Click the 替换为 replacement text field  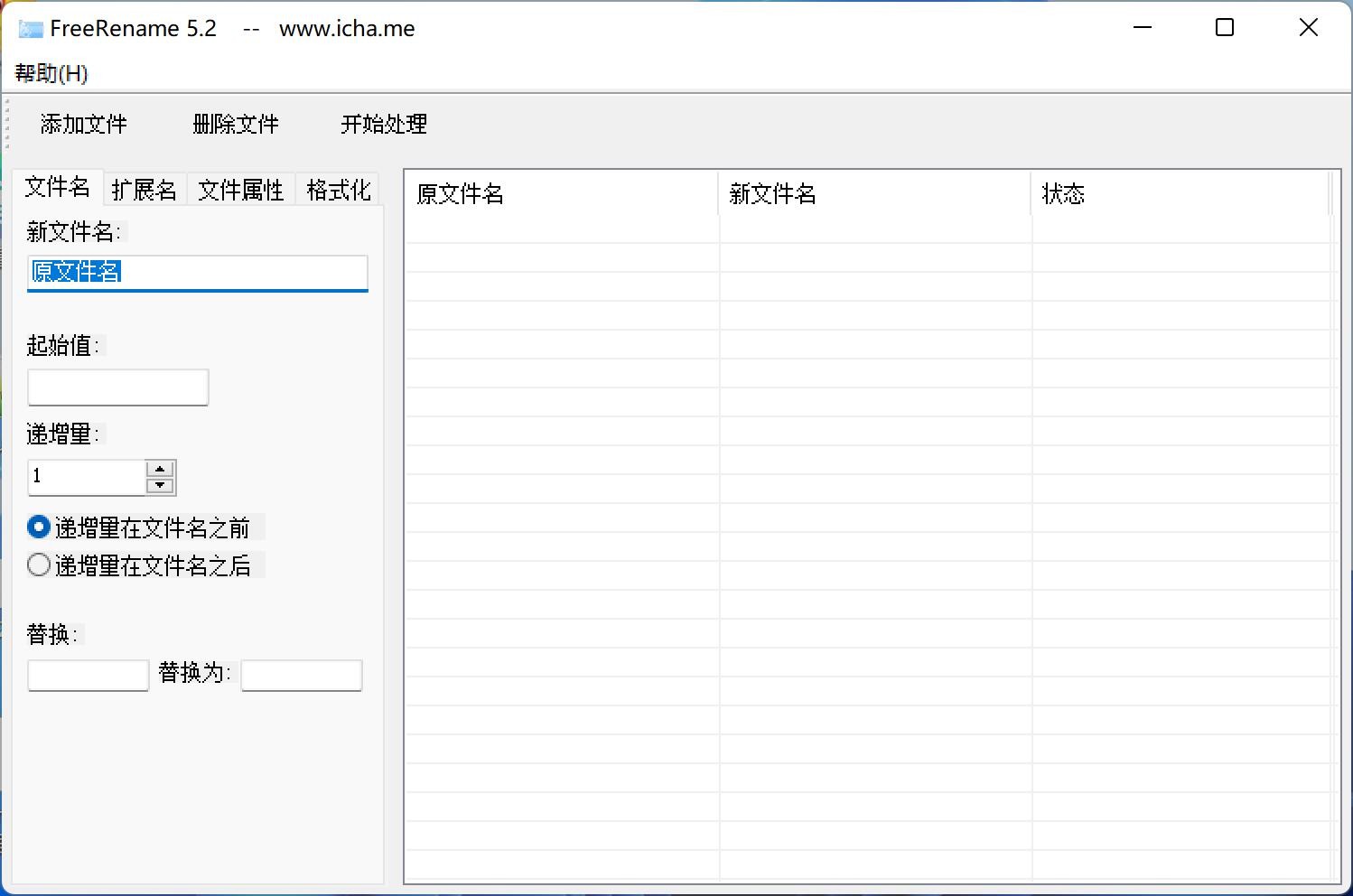(302, 675)
